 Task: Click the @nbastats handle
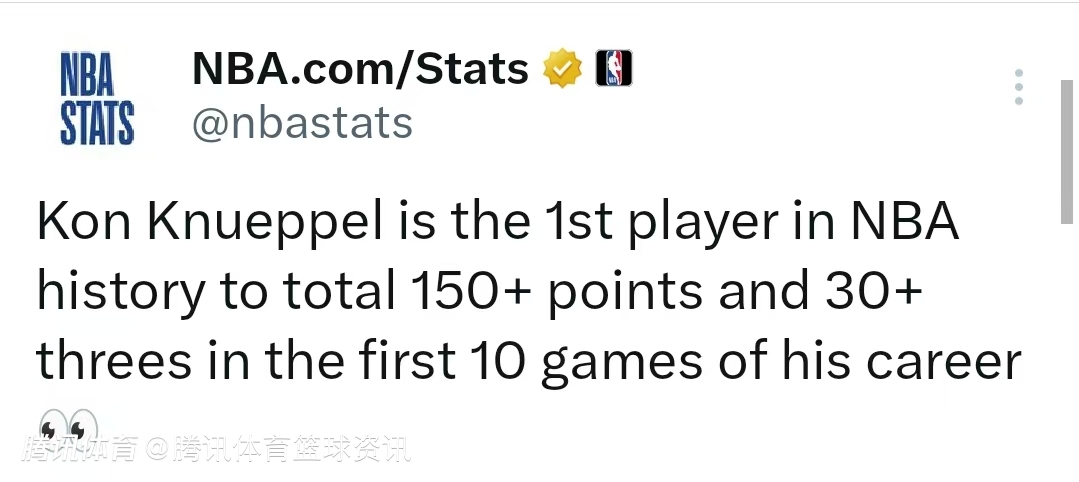302,123
